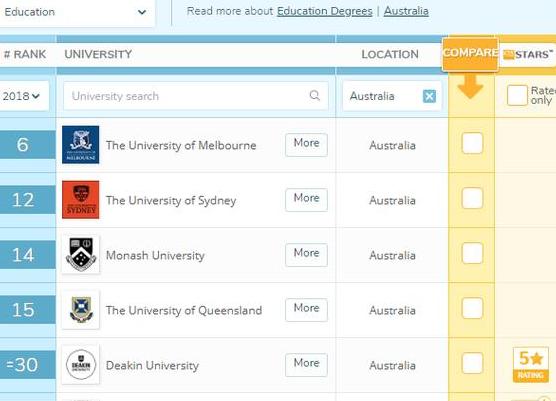This screenshot has width=556, height=401.
Task: Click Australia location in Sydney row
Action: point(392,200)
